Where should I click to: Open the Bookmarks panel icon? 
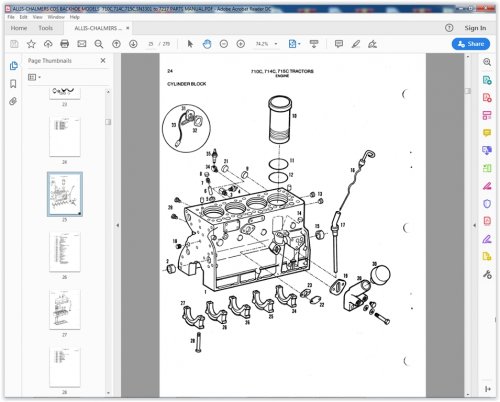[13, 84]
